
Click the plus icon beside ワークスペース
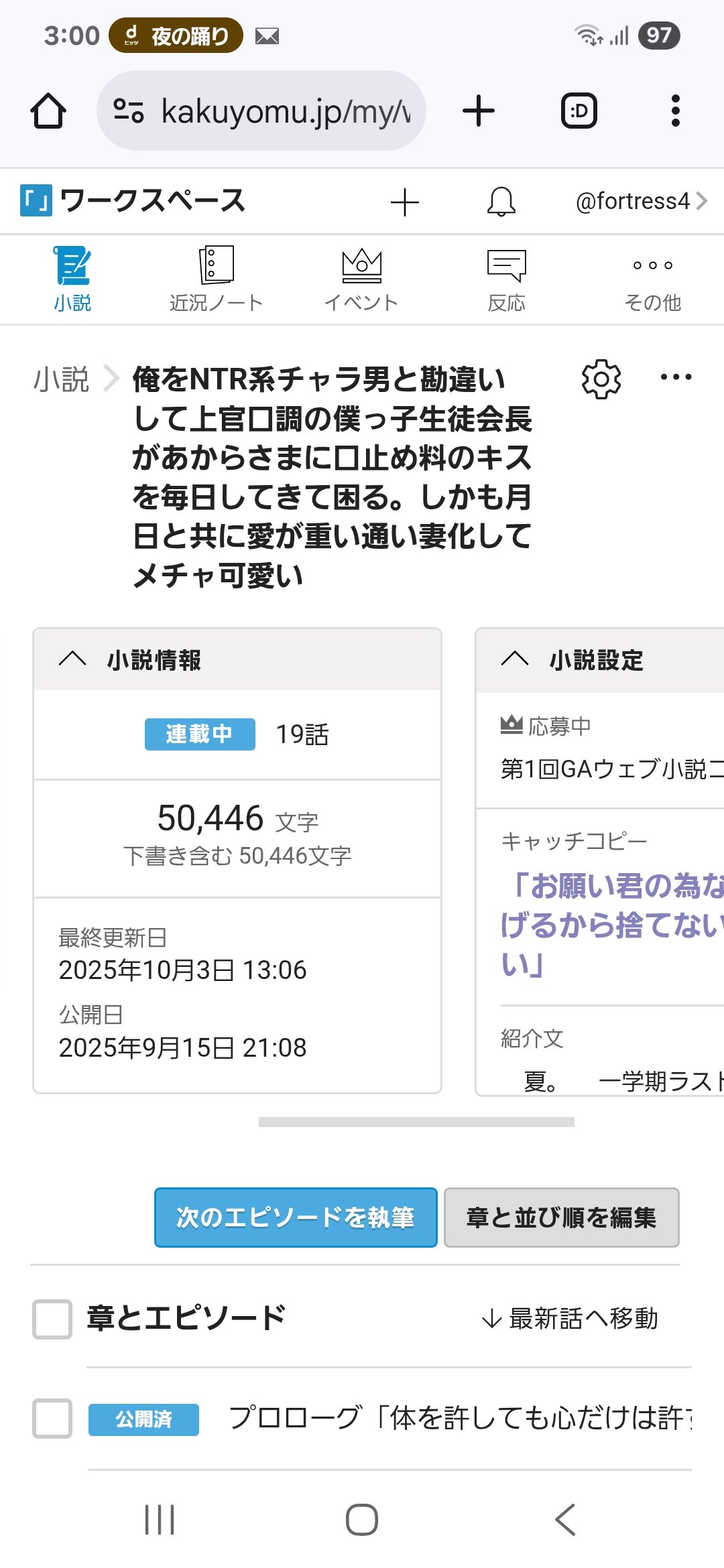click(x=405, y=202)
